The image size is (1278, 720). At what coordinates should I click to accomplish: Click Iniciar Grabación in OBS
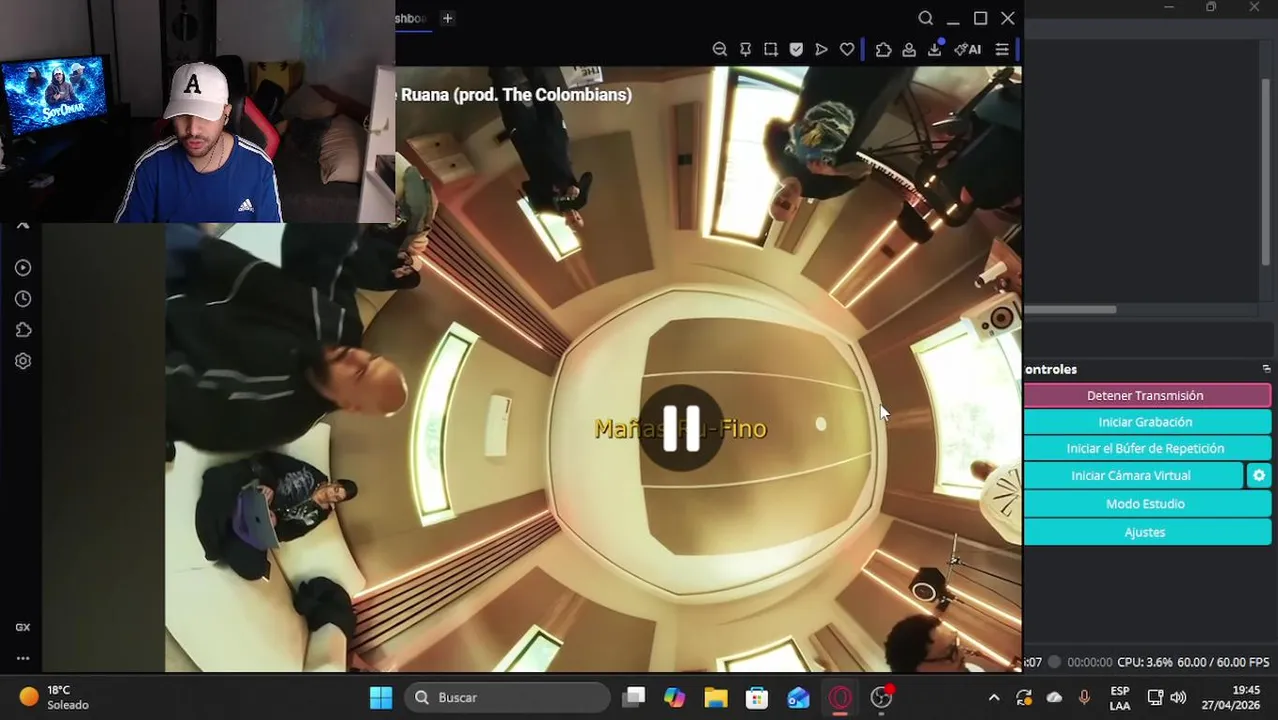point(1146,422)
